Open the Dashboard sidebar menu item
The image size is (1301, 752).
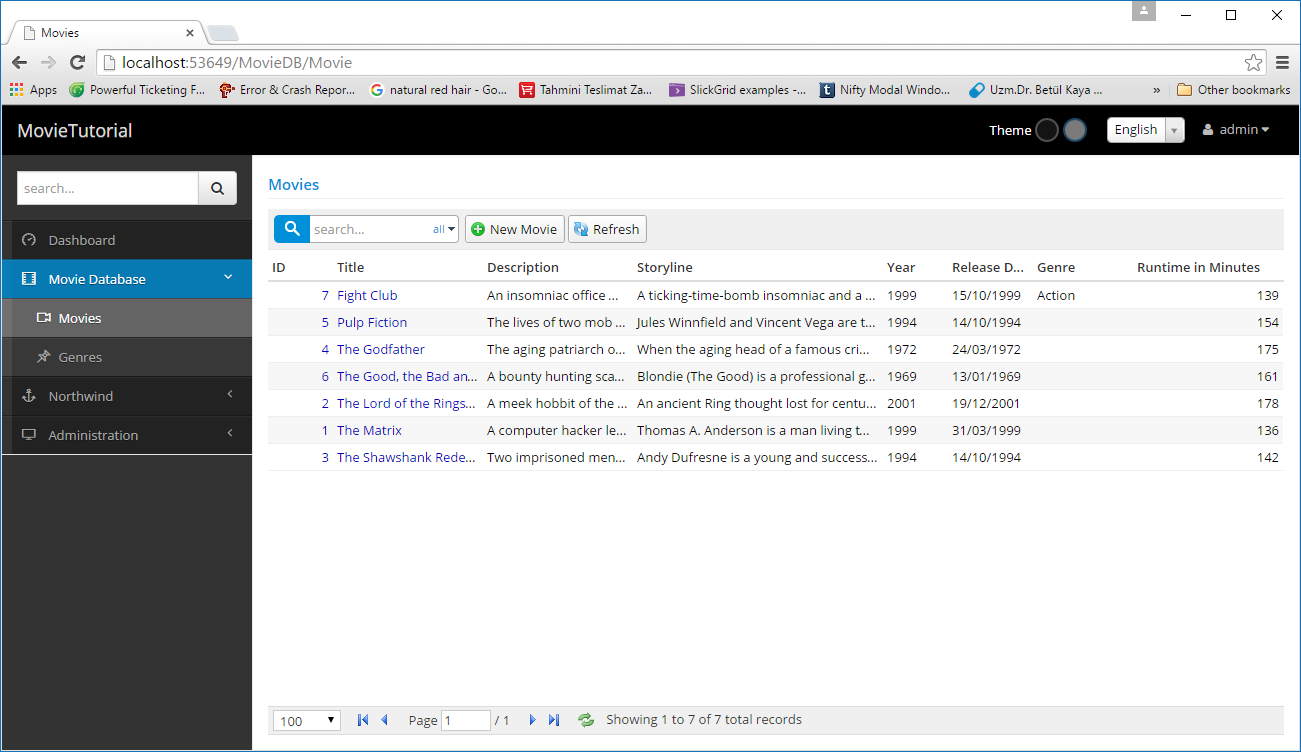click(82, 240)
